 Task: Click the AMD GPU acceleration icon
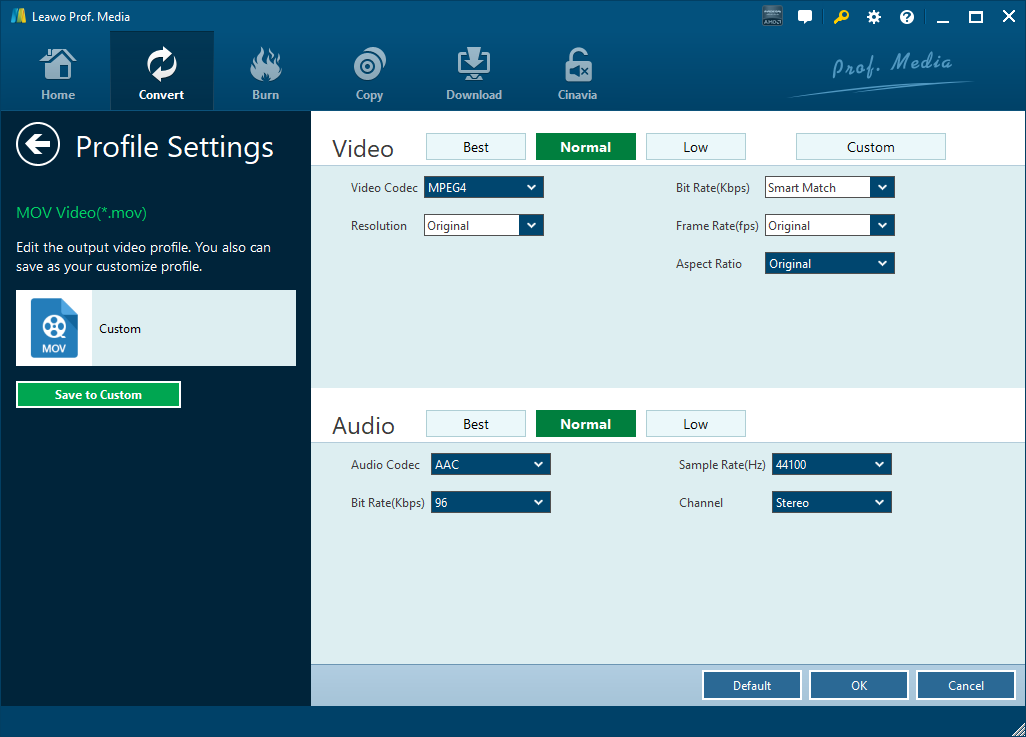click(x=772, y=17)
